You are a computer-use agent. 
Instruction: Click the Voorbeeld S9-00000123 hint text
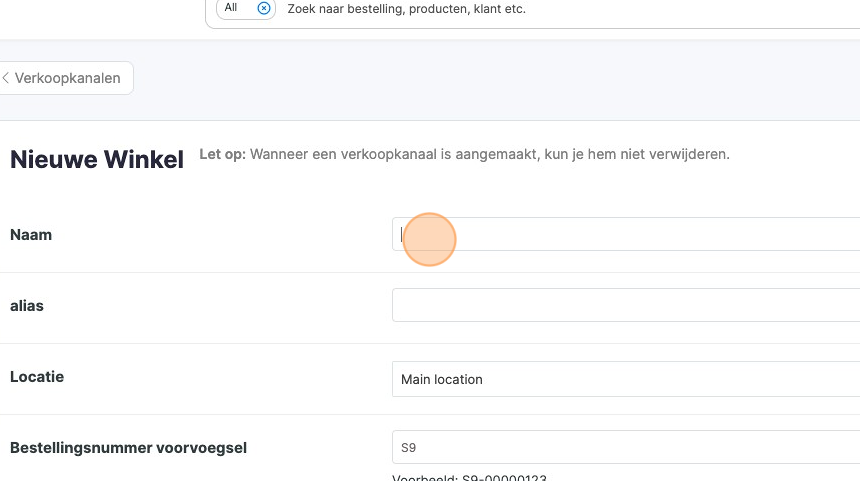pos(469,477)
